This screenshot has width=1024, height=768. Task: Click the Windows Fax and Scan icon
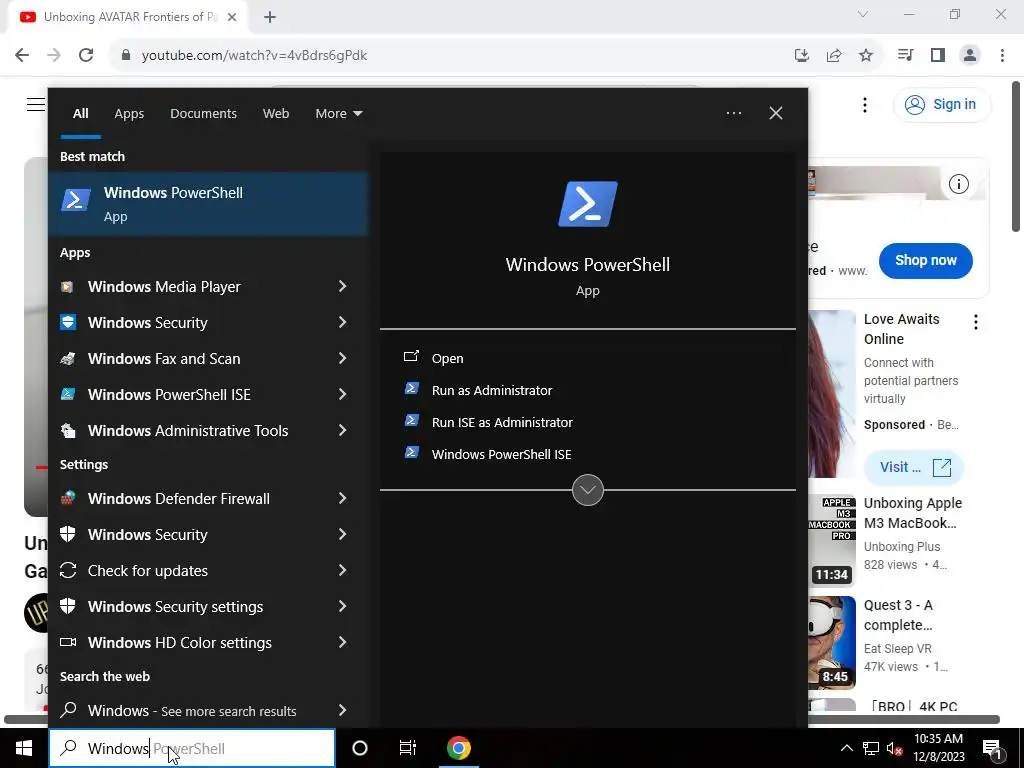click(67, 359)
